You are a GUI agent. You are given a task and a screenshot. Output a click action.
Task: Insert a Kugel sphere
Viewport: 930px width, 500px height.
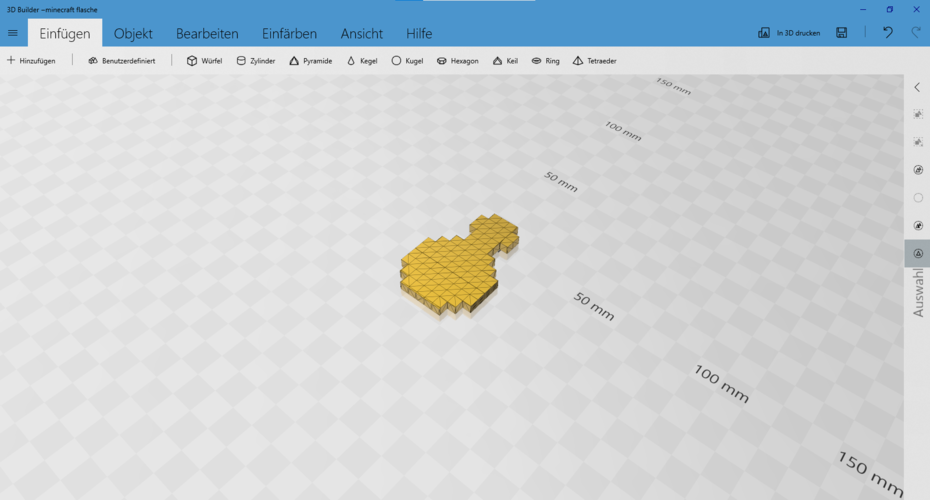pos(407,60)
